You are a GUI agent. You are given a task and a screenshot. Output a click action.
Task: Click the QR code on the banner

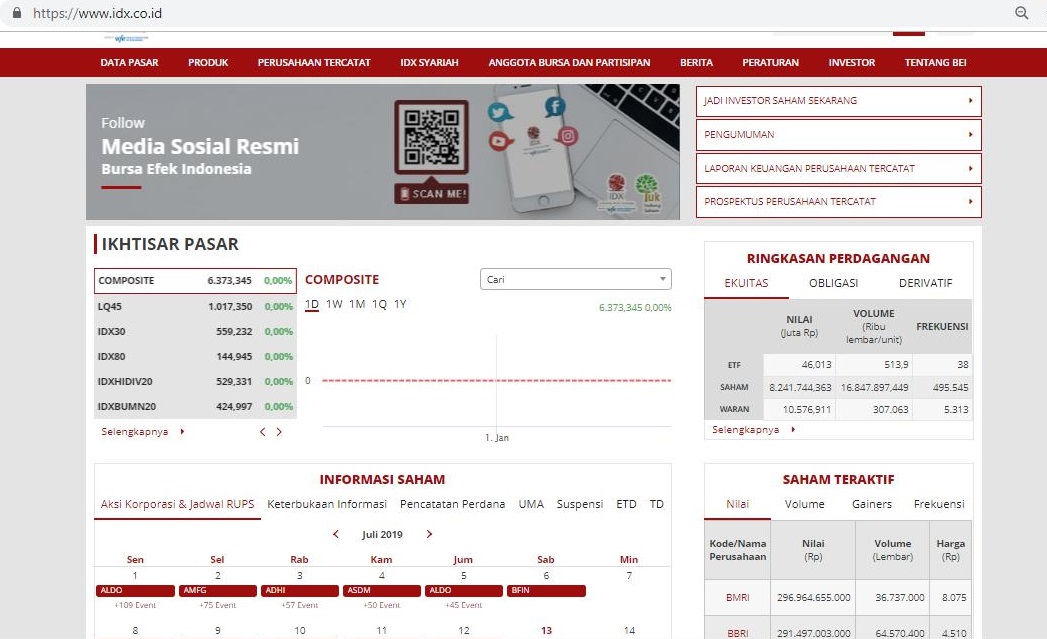pos(431,137)
